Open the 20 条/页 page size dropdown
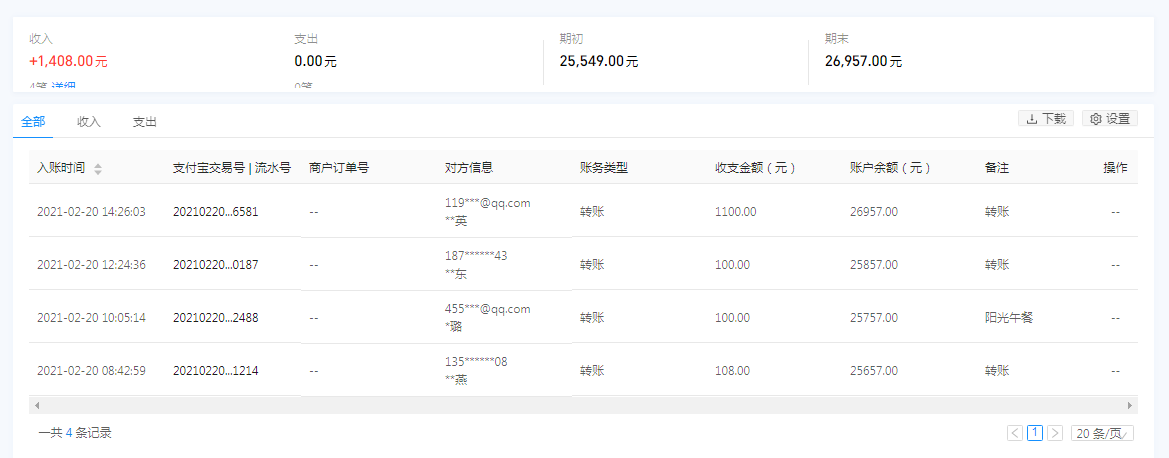1169x458 pixels. pyautogui.click(x=1102, y=433)
